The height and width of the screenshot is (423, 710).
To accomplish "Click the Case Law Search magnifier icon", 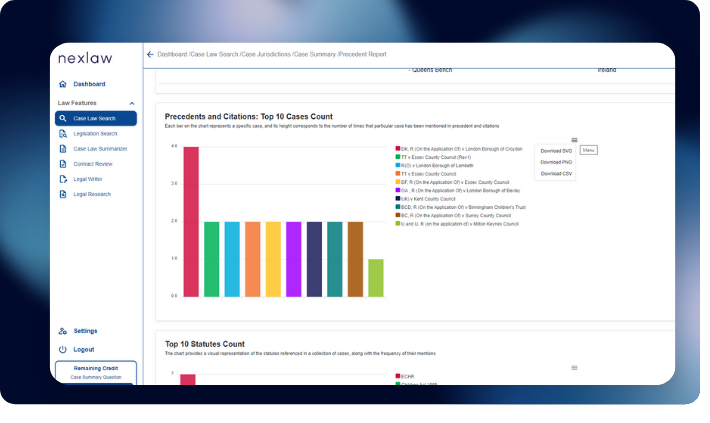I will tap(63, 119).
